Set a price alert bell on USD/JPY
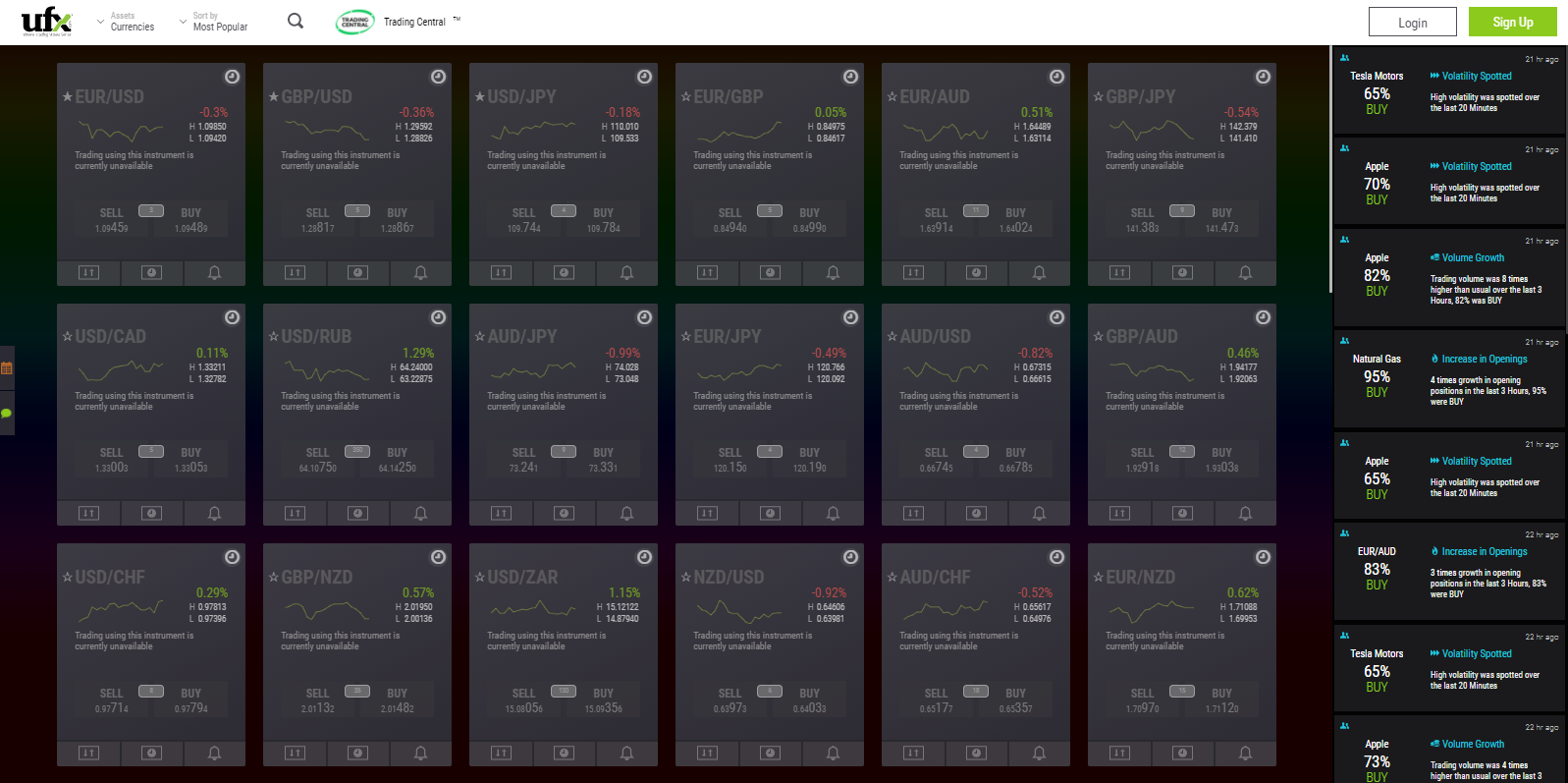The width and height of the screenshot is (1568, 783). [626, 272]
